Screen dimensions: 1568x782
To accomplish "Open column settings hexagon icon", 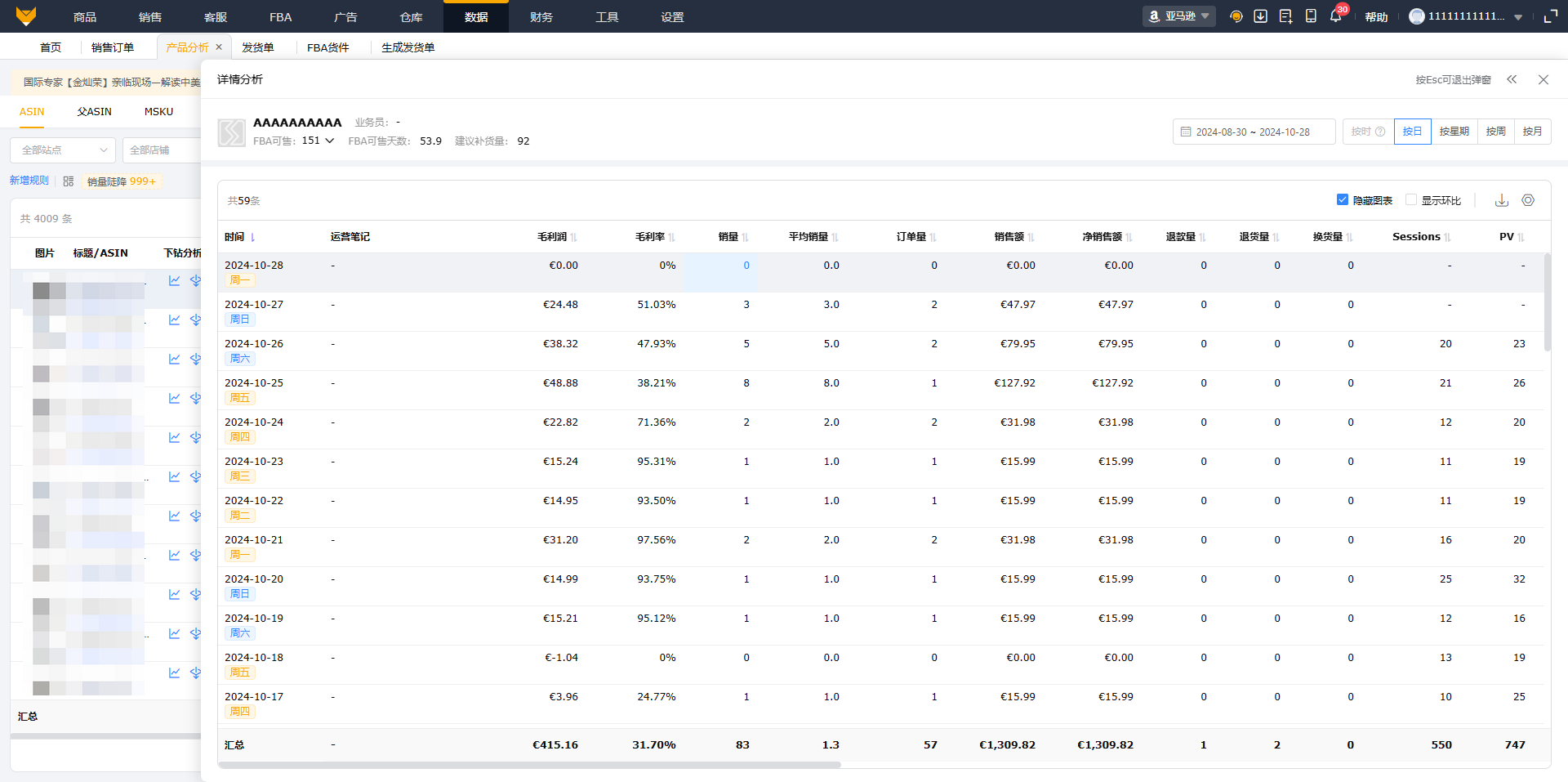I will (1528, 200).
